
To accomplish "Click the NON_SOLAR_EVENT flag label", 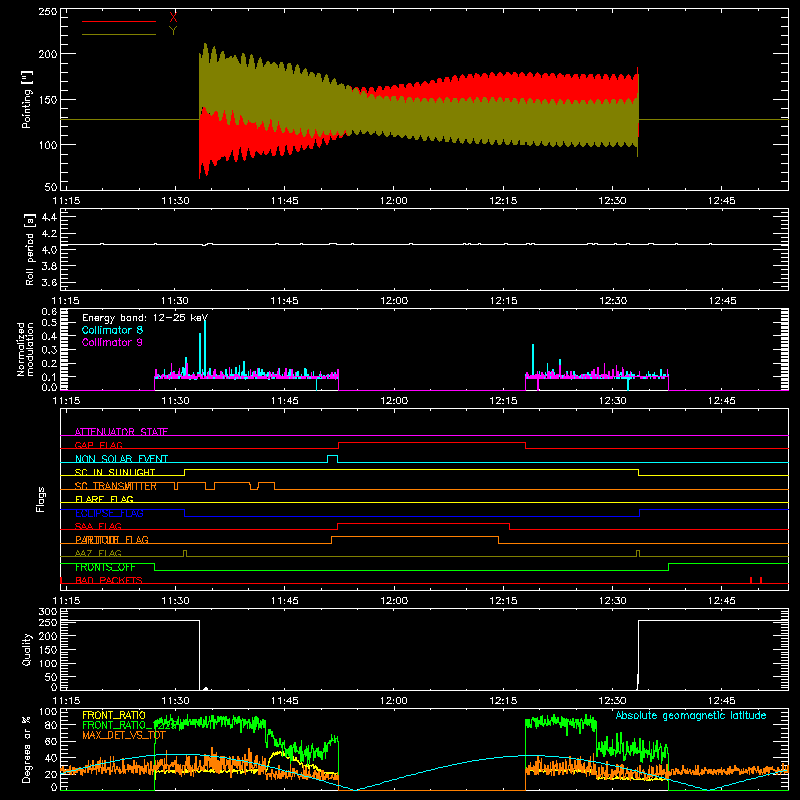I will click(x=121, y=459).
